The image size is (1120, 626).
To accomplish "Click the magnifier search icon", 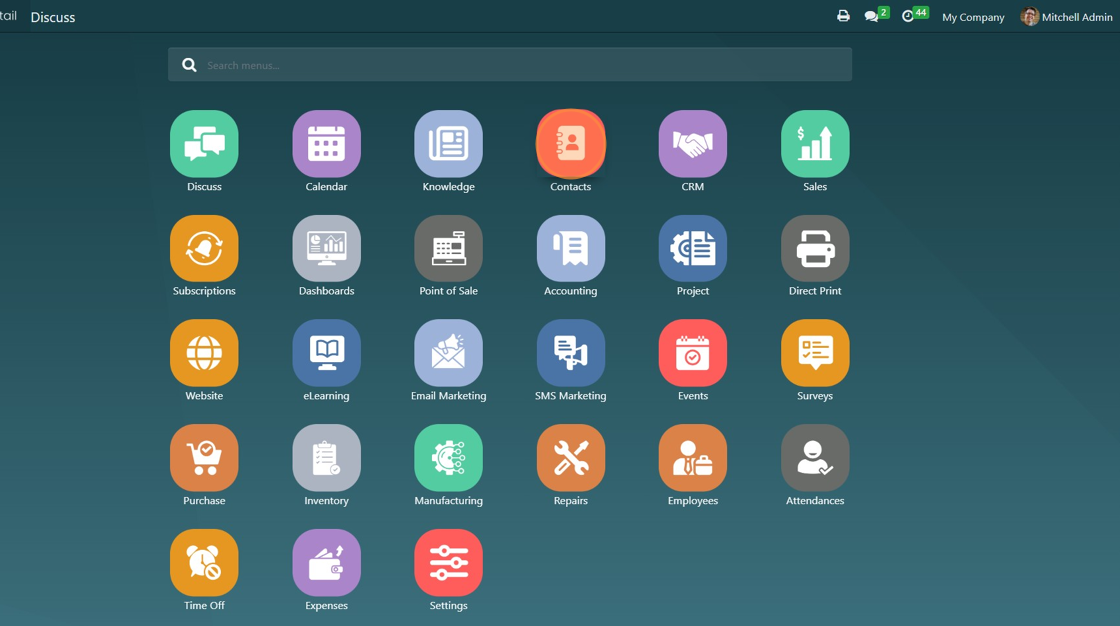I will 189,65.
